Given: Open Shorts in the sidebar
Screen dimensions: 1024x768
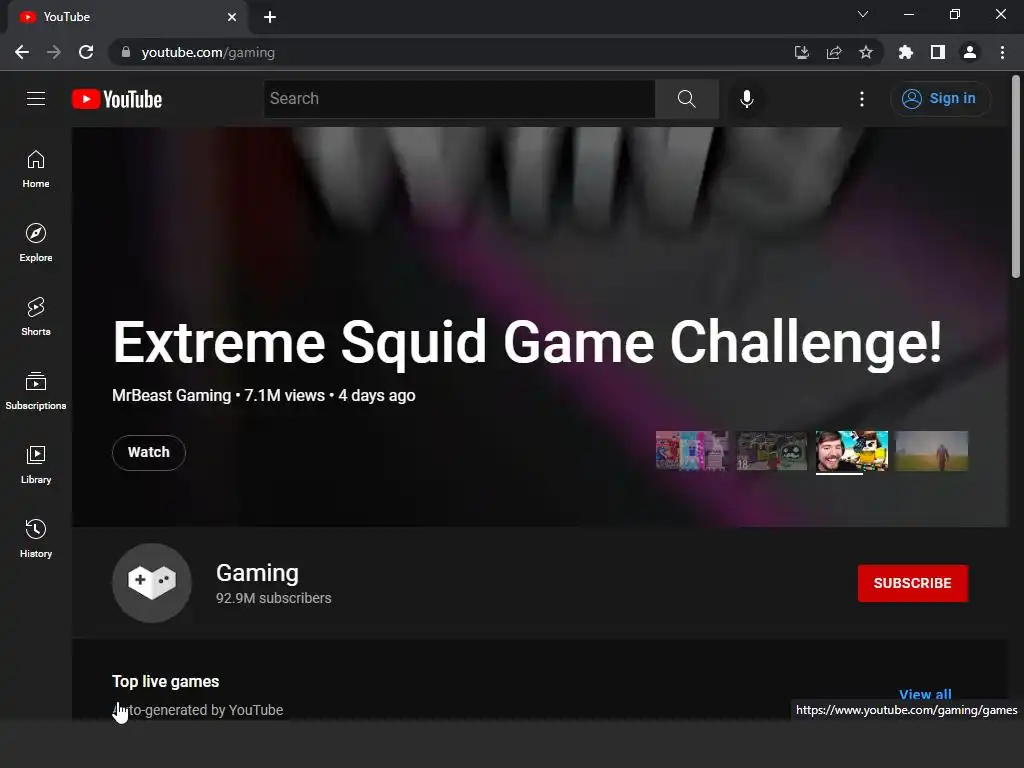Looking at the screenshot, I should [x=36, y=317].
